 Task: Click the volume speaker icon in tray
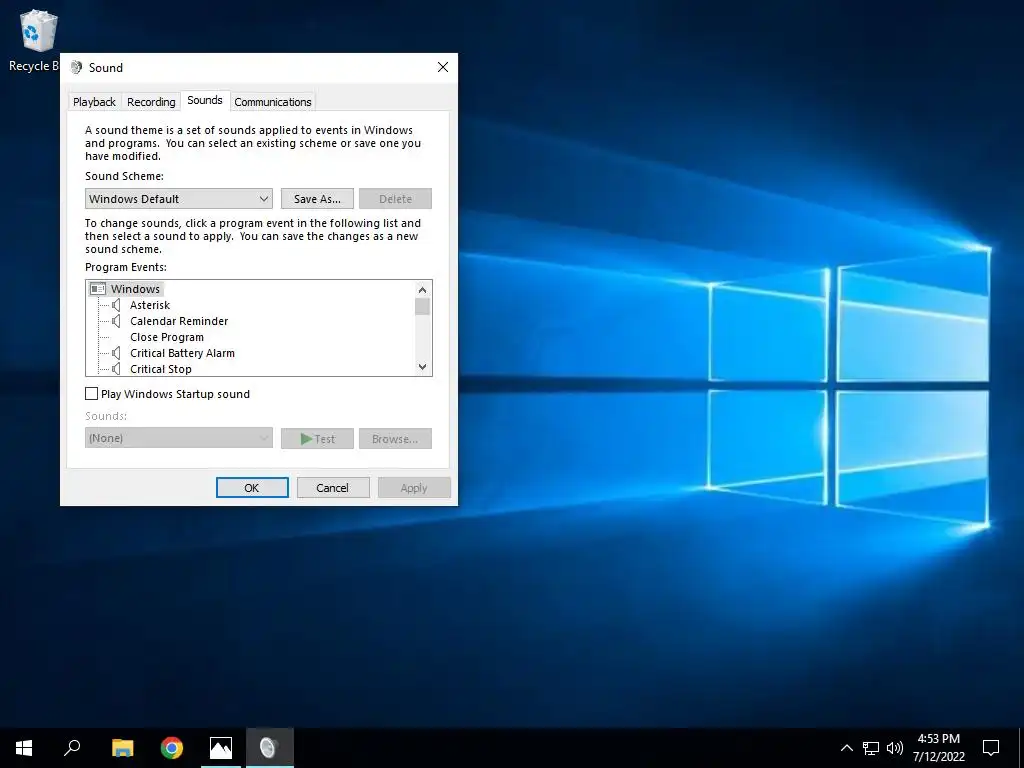pos(895,748)
